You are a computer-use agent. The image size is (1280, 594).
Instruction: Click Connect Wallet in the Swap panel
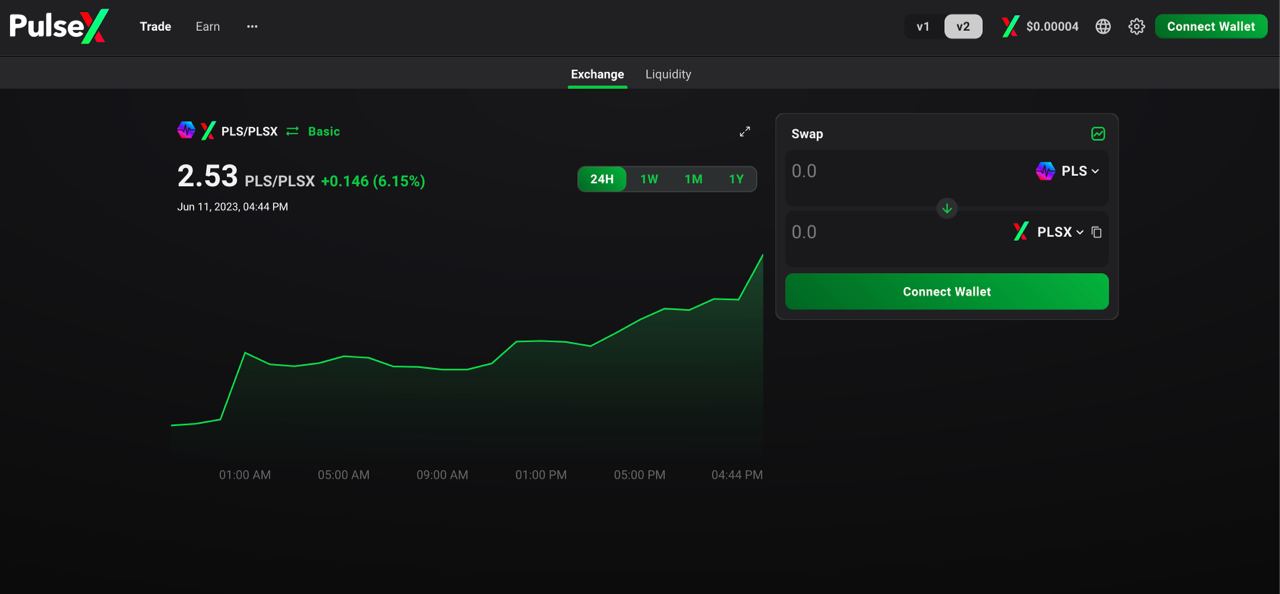(x=947, y=292)
